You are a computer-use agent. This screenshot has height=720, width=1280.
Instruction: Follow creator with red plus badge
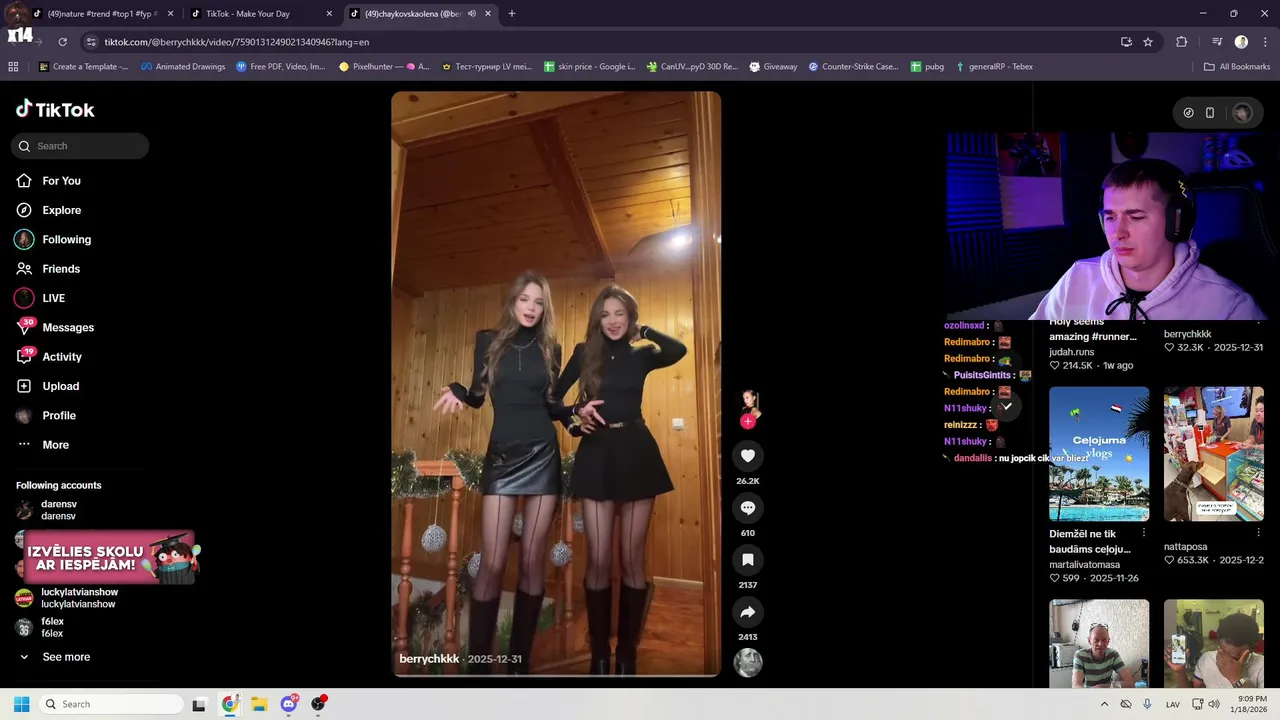[x=747, y=422]
